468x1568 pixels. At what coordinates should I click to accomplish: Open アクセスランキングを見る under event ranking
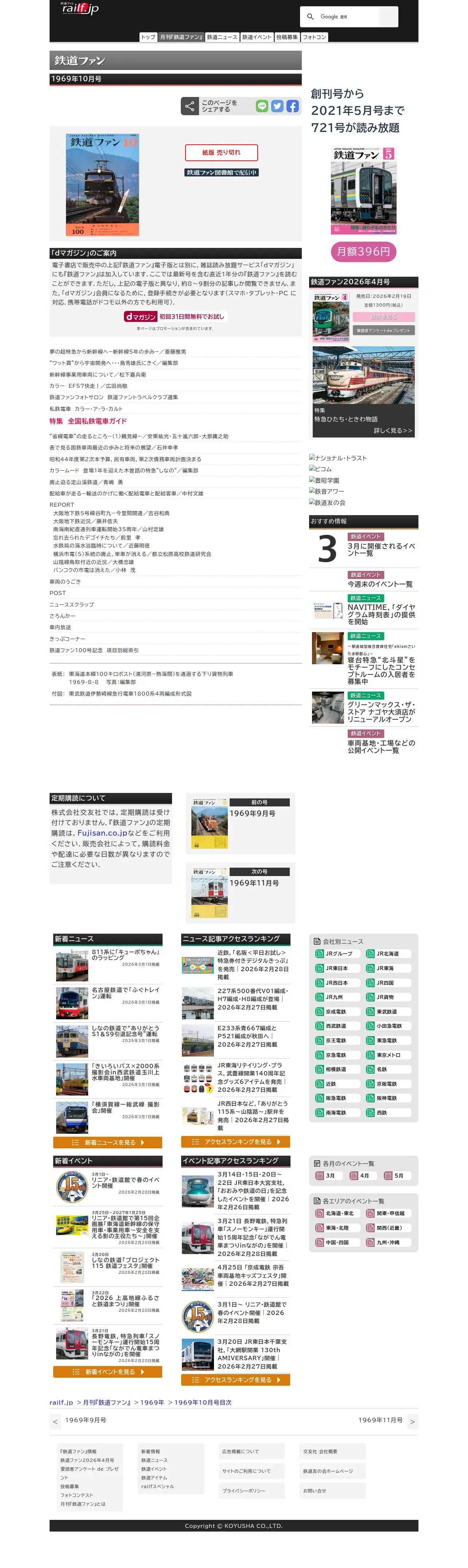coord(235,1380)
